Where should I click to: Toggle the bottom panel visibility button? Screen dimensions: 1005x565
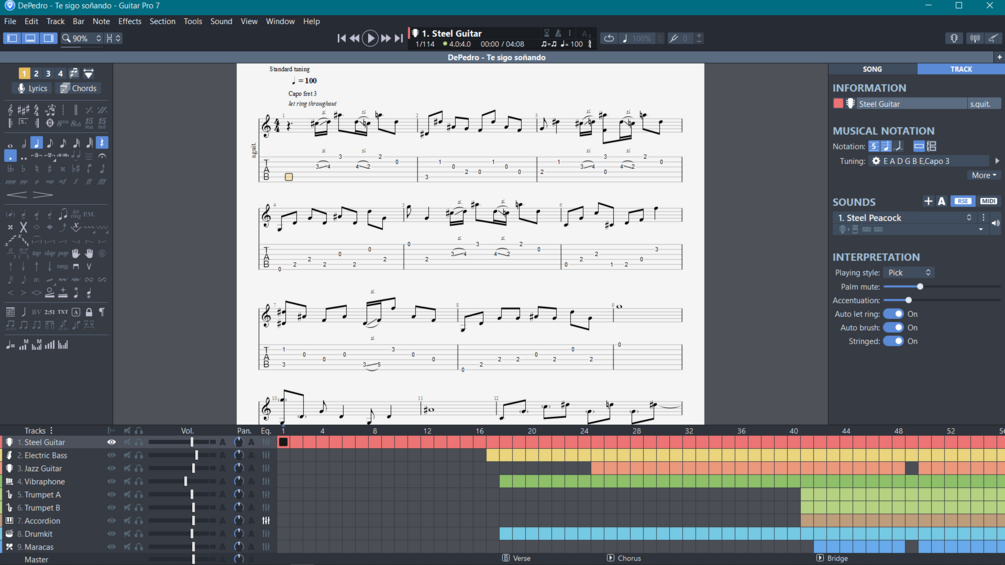coord(30,38)
